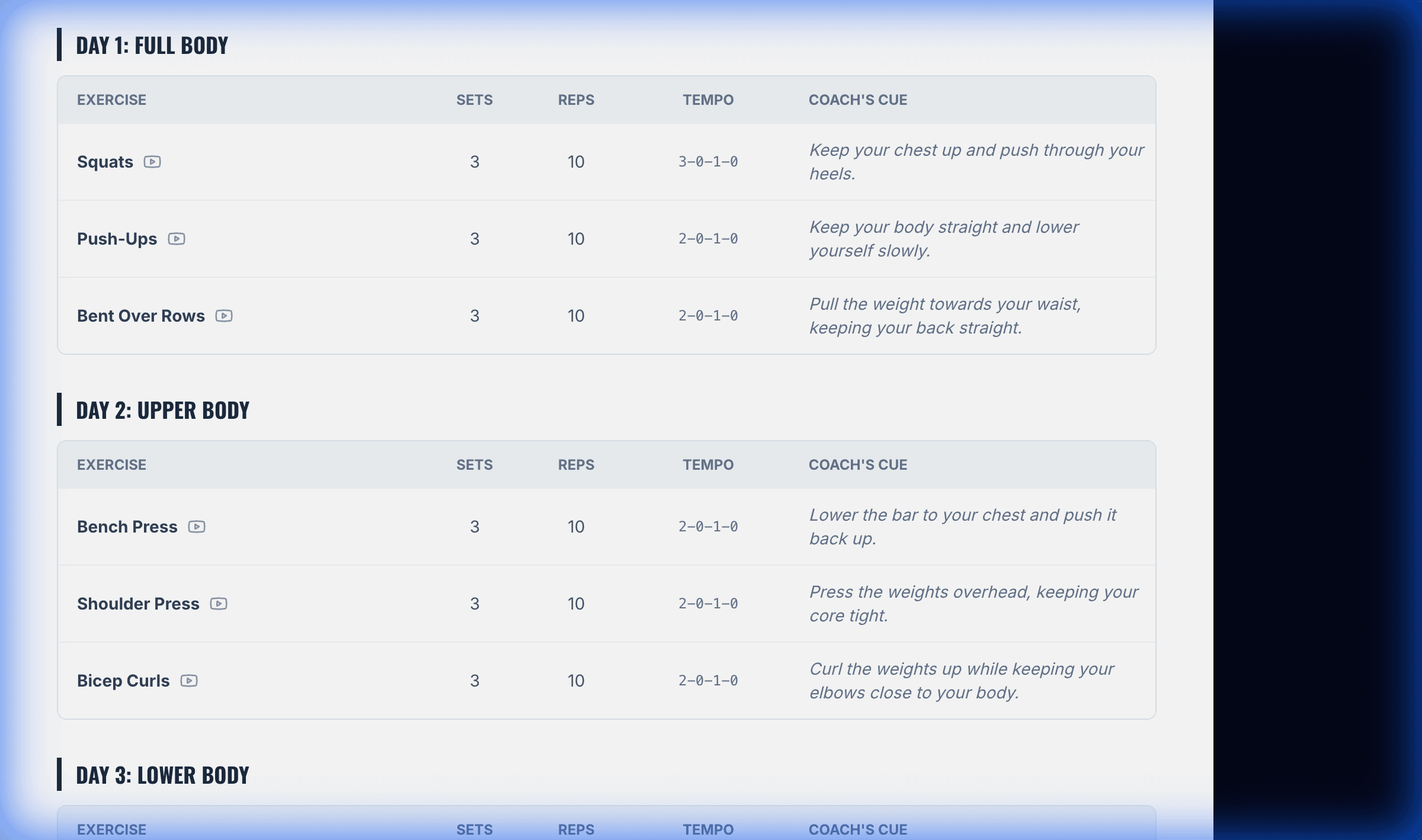Click the Coach's Cue header in Day 2 table
Viewport: 1422px width, 840px height.
857,465
